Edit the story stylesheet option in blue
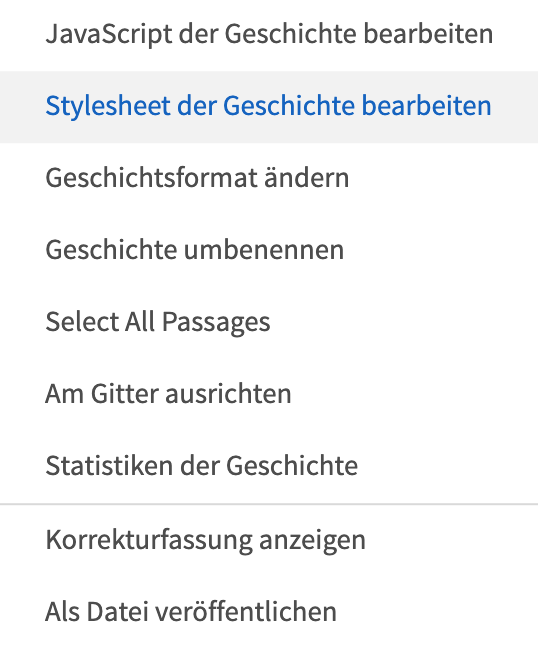Viewport: 538px width, 646px height. (x=269, y=107)
